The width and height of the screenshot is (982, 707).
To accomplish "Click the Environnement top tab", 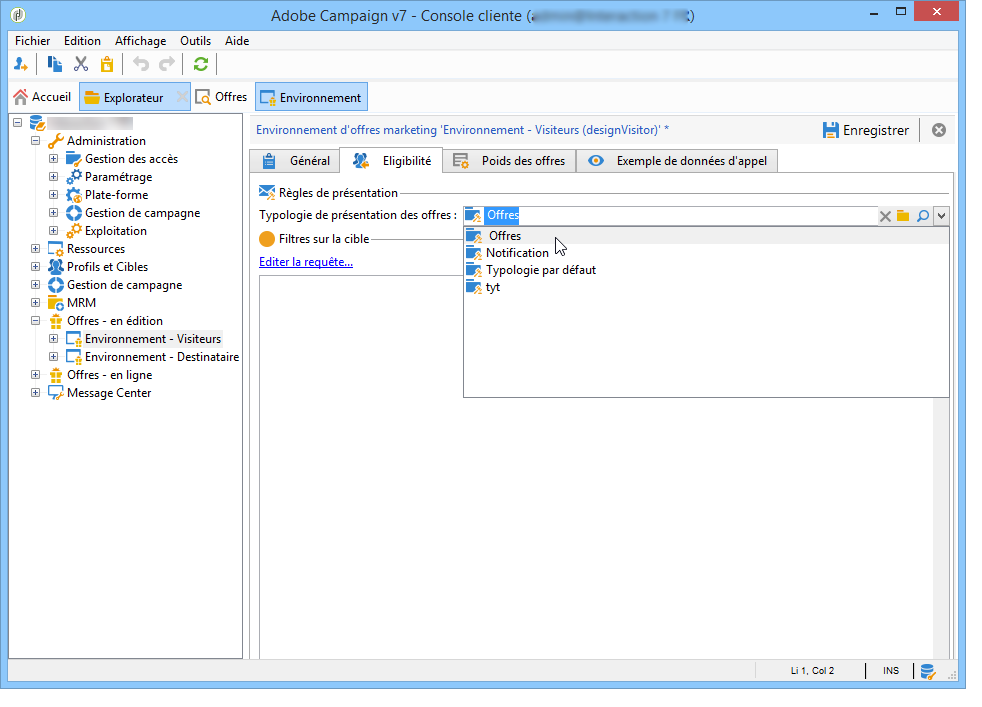I will (311, 97).
